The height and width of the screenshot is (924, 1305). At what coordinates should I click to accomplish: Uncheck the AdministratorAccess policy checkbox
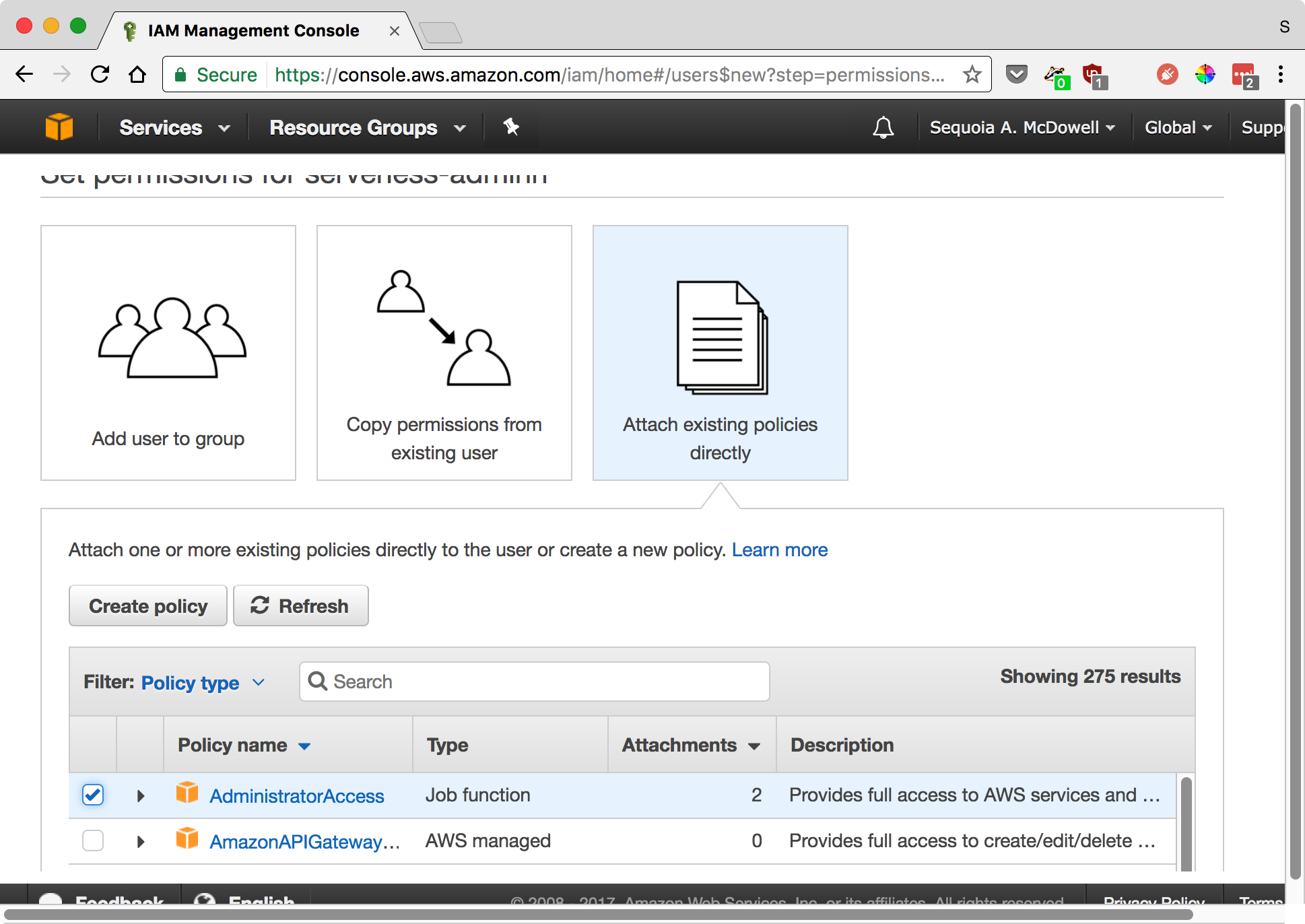pos(93,795)
